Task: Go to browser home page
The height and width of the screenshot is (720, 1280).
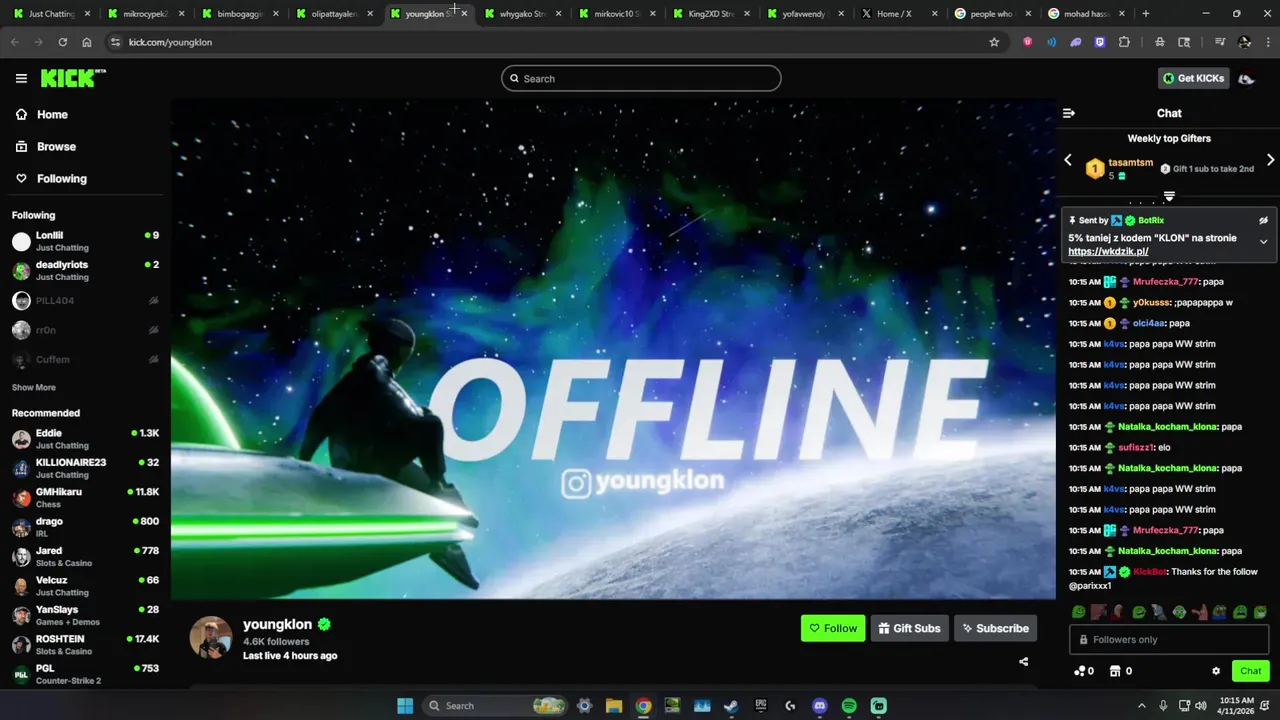Action: (87, 42)
